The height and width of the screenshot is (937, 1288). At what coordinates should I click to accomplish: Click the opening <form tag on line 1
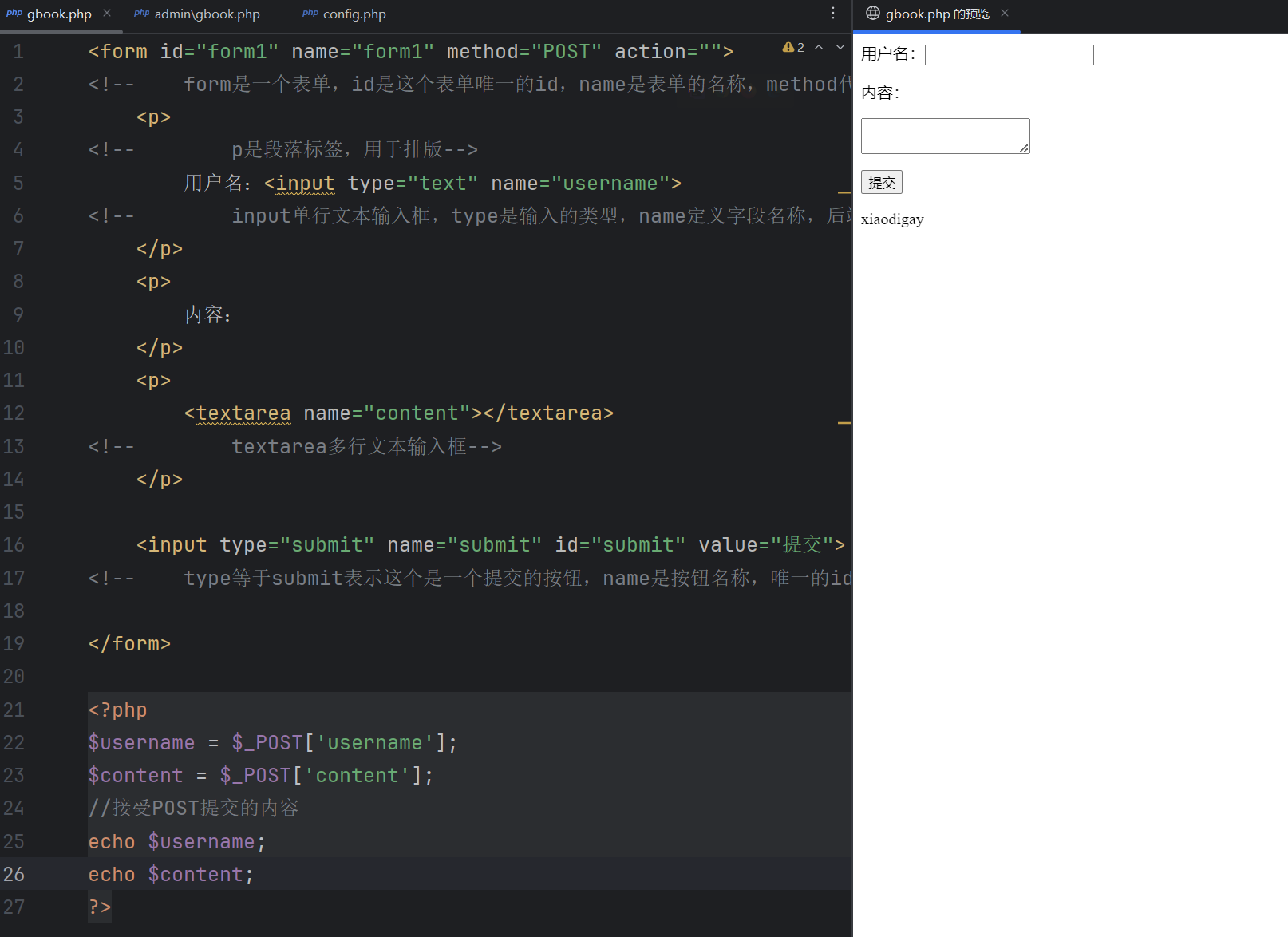118,52
